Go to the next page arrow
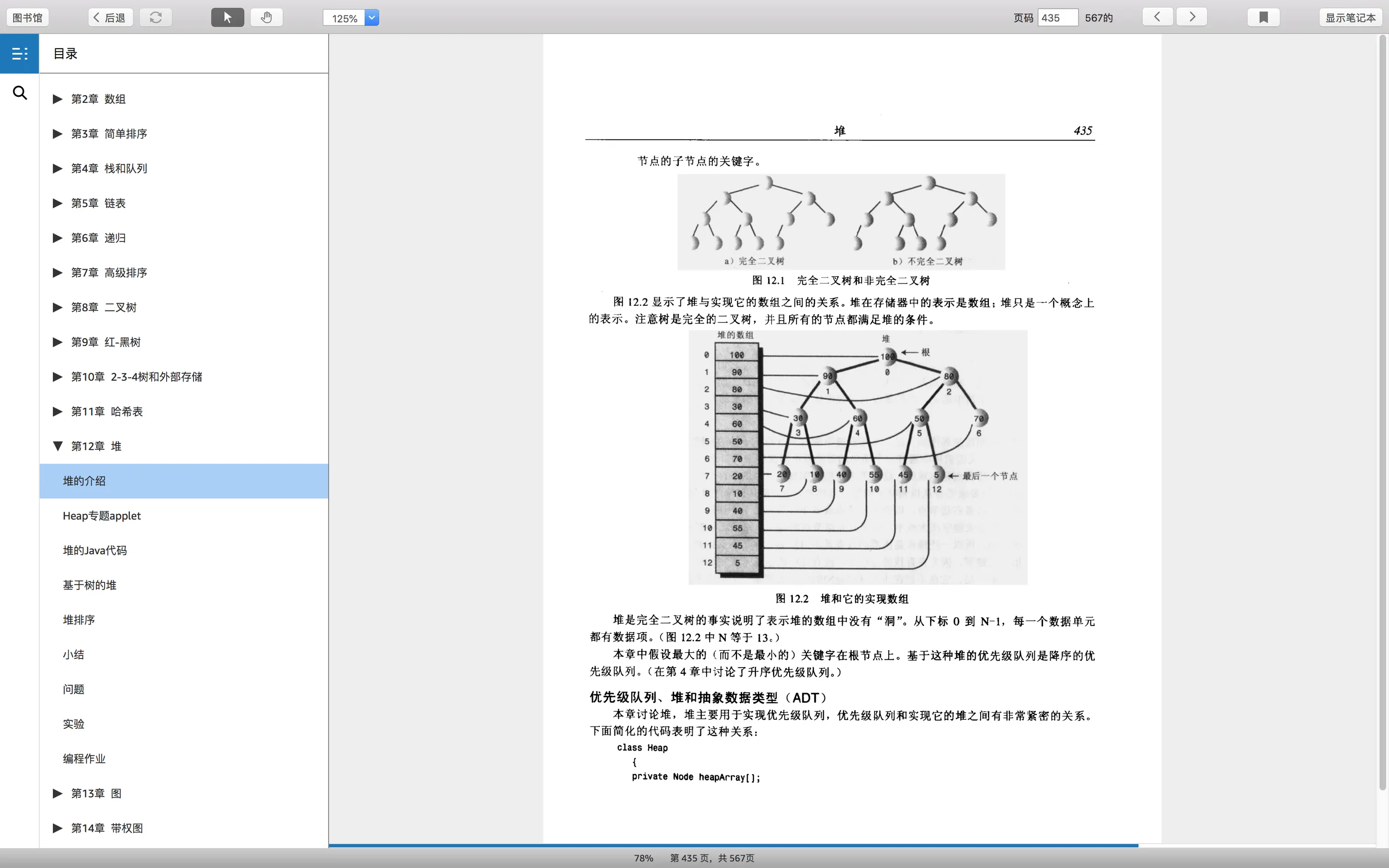This screenshot has width=1389, height=868. [x=1191, y=17]
